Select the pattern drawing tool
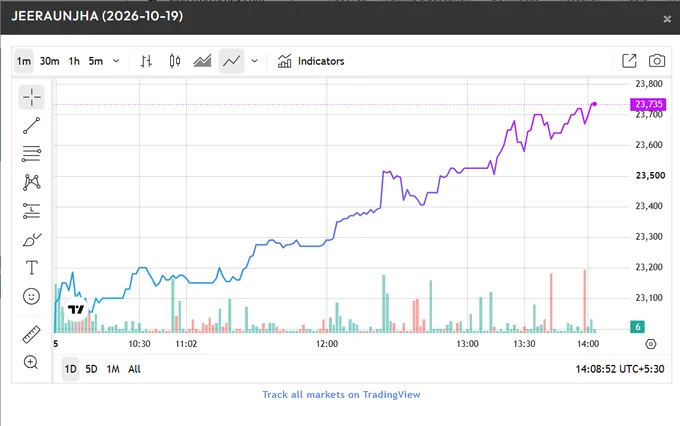The height and width of the screenshot is (426, 680). 32,182
